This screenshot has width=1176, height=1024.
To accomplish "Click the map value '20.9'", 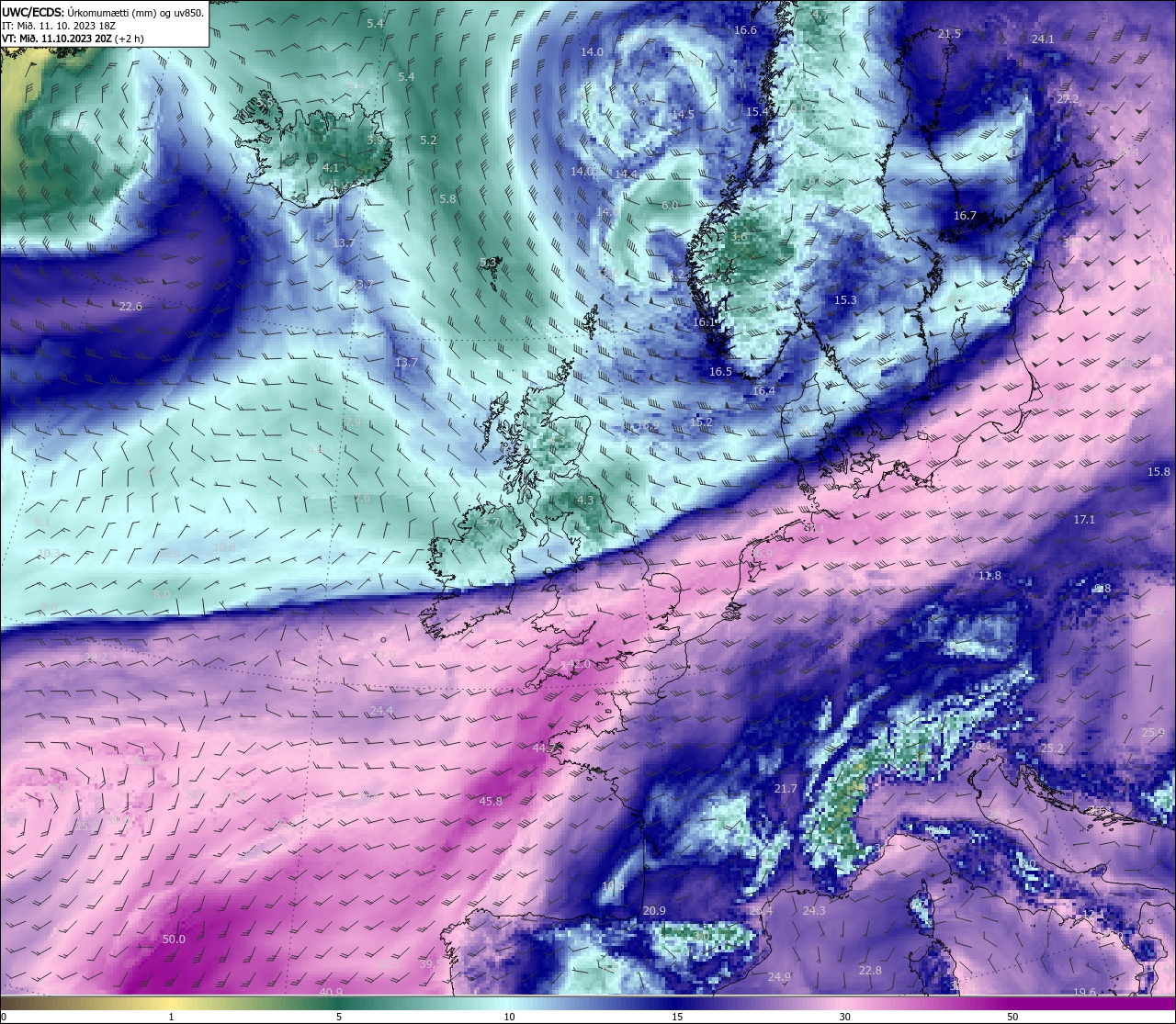I will [654, 910].
